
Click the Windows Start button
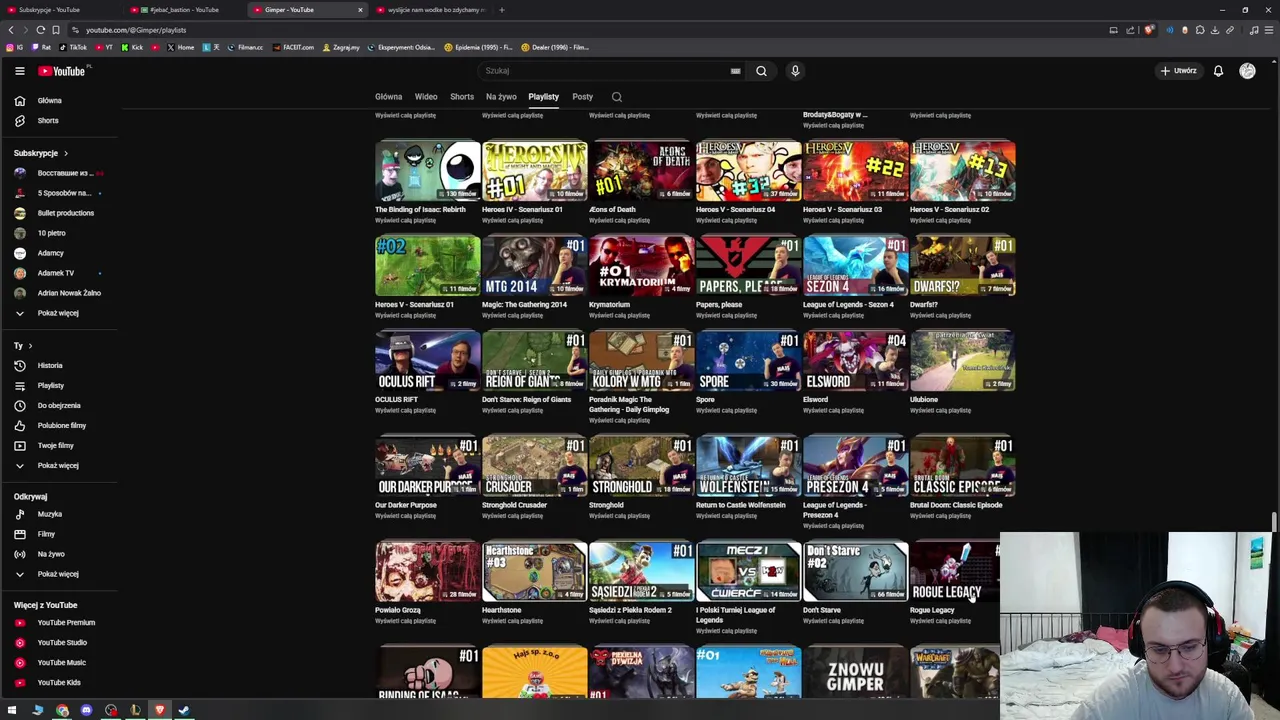click(13, 710)
